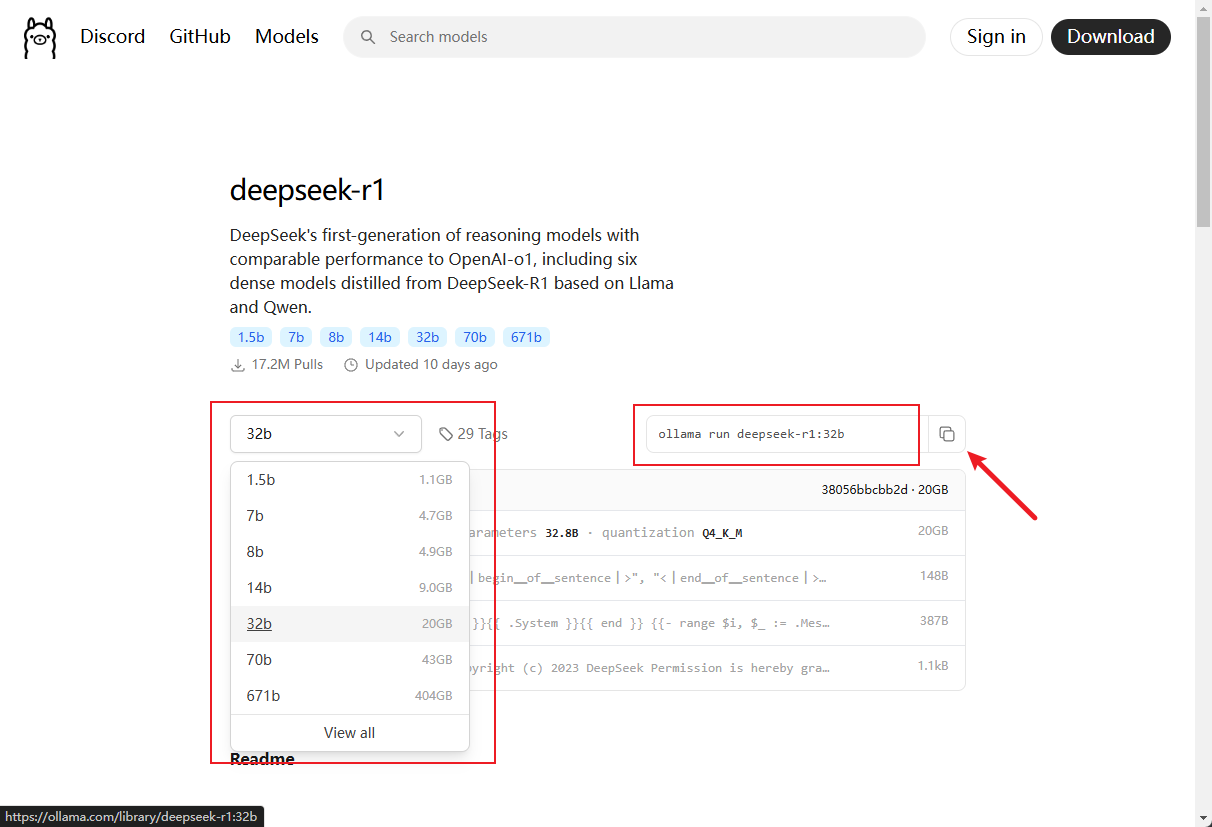Viewport: 1212px width, 827px height.
Task: Select the 14b tag badge
Action: 380,337
